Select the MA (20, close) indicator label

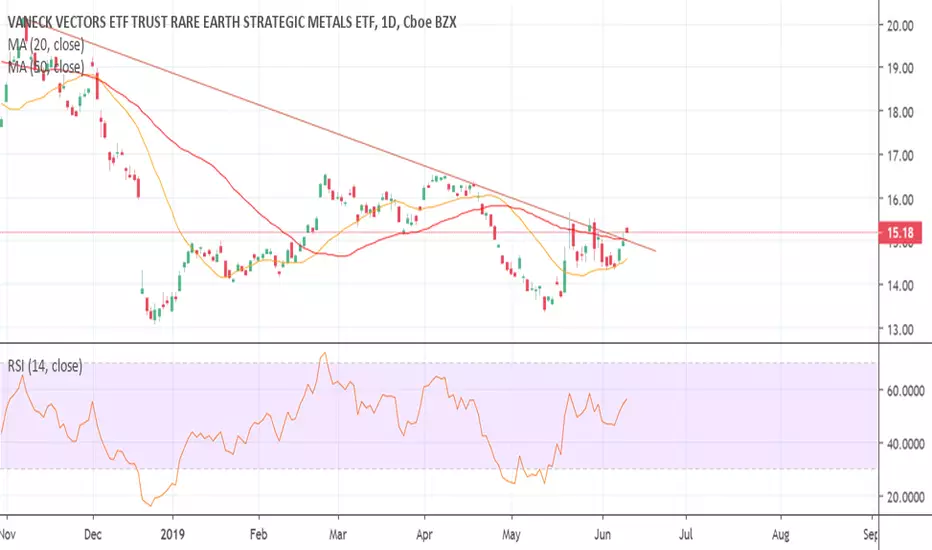click(46, 45)
